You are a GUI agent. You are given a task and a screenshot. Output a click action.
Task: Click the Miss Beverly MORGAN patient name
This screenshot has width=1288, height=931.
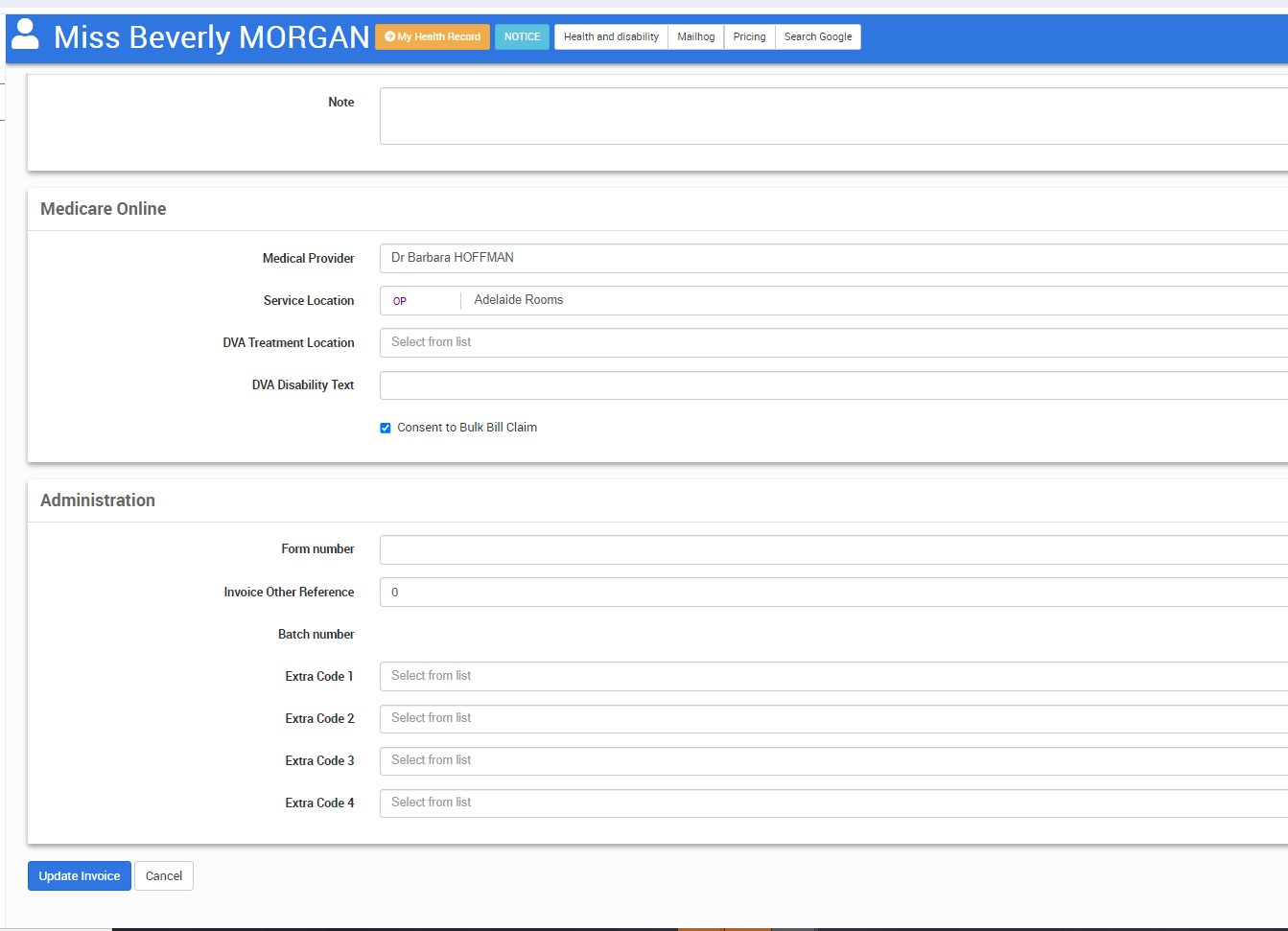pos(211,36)
